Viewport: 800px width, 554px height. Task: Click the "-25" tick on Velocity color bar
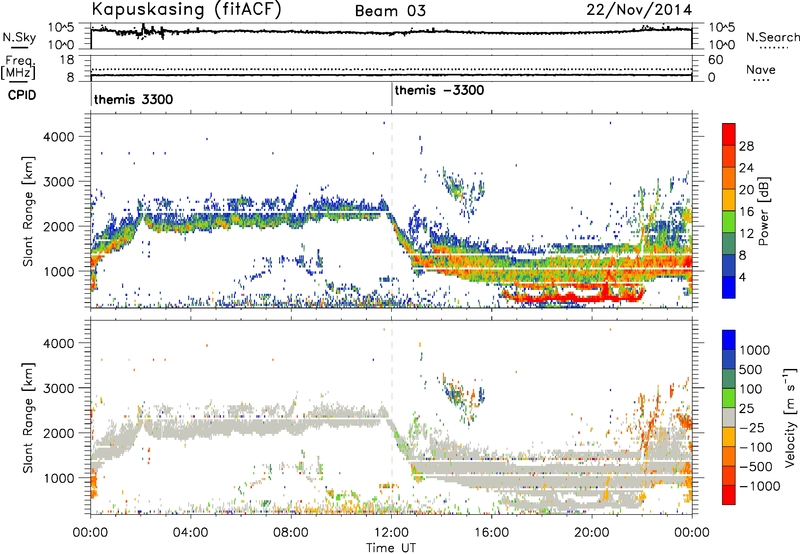751,427
